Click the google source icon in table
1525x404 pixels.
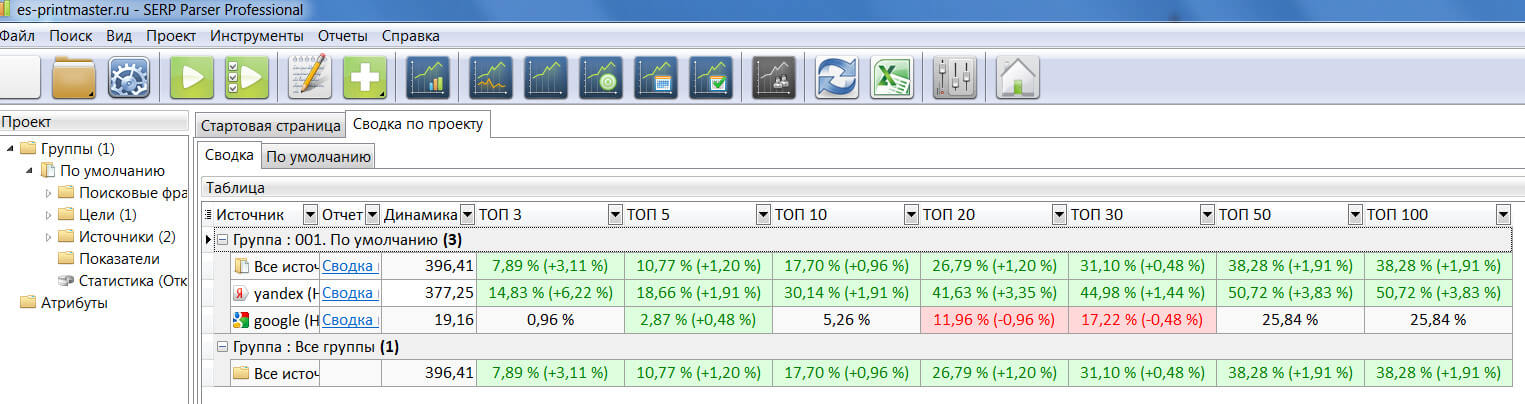(240, 320)
